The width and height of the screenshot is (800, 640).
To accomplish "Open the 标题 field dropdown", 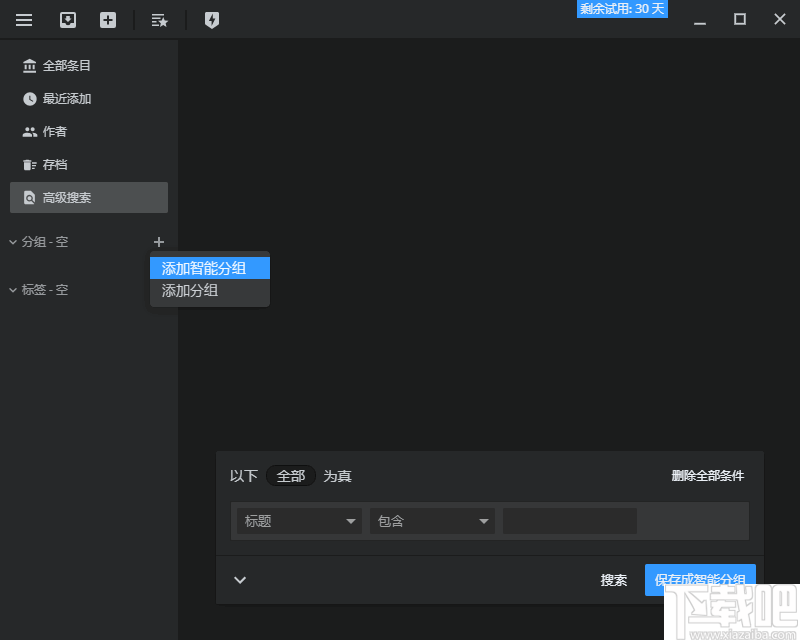I will 299,521.
